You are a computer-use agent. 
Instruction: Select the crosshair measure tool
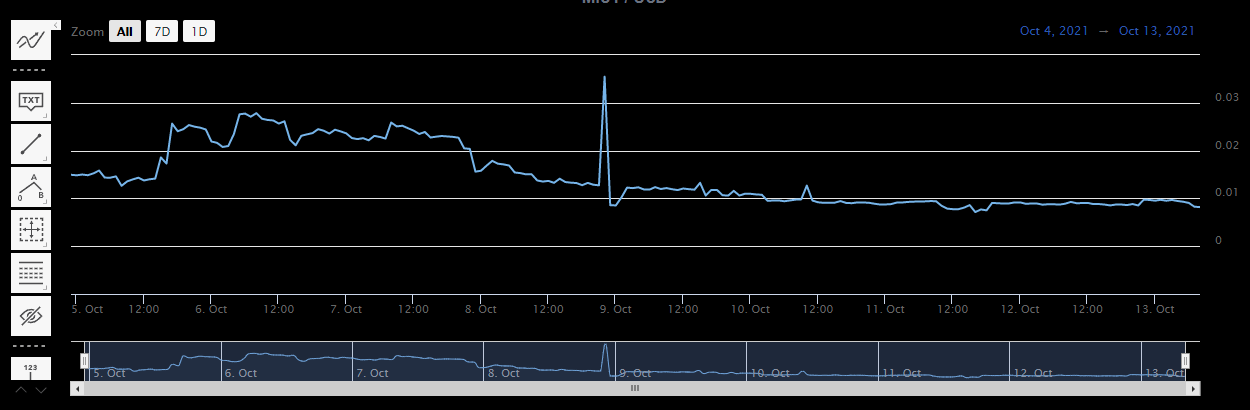[x=31, y=230]
